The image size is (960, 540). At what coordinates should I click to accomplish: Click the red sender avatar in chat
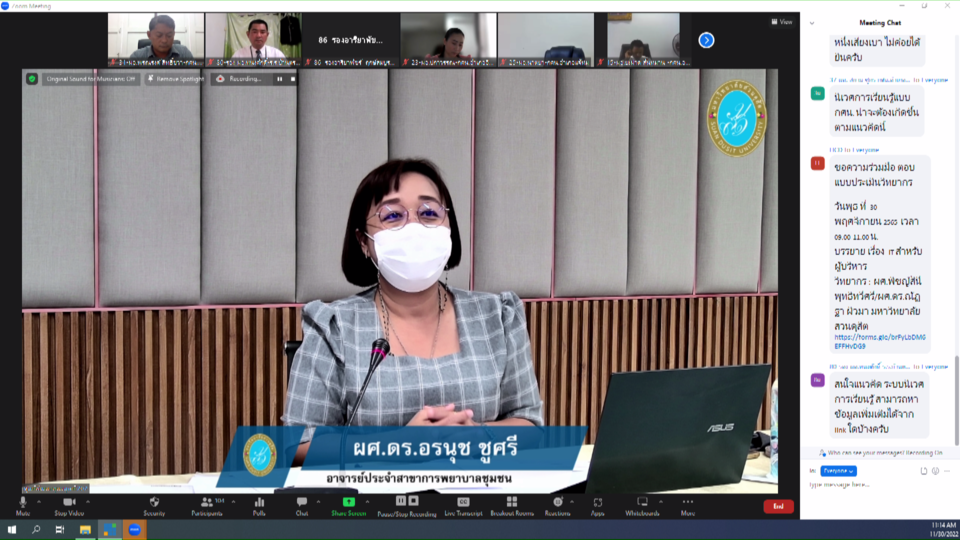point(817,163)
